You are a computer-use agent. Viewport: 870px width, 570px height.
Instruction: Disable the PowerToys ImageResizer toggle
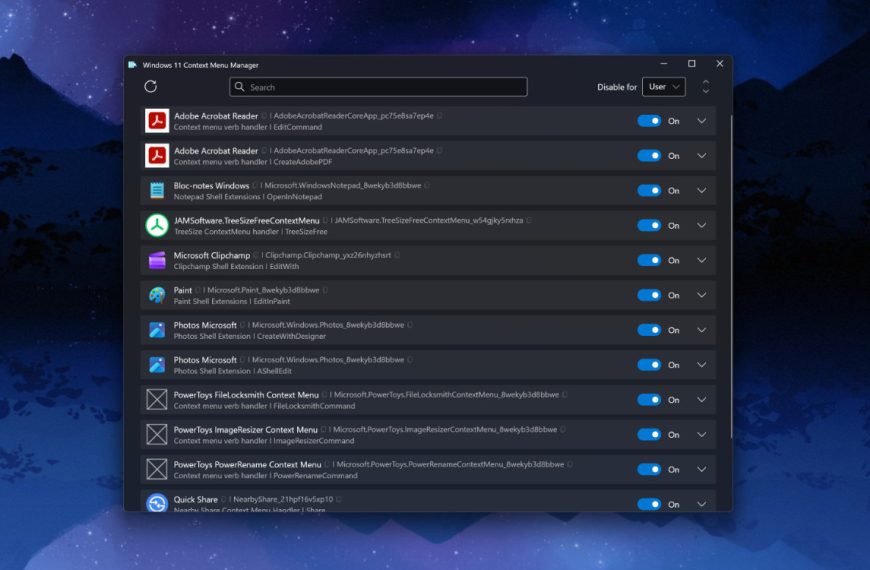tap(649, 435)
